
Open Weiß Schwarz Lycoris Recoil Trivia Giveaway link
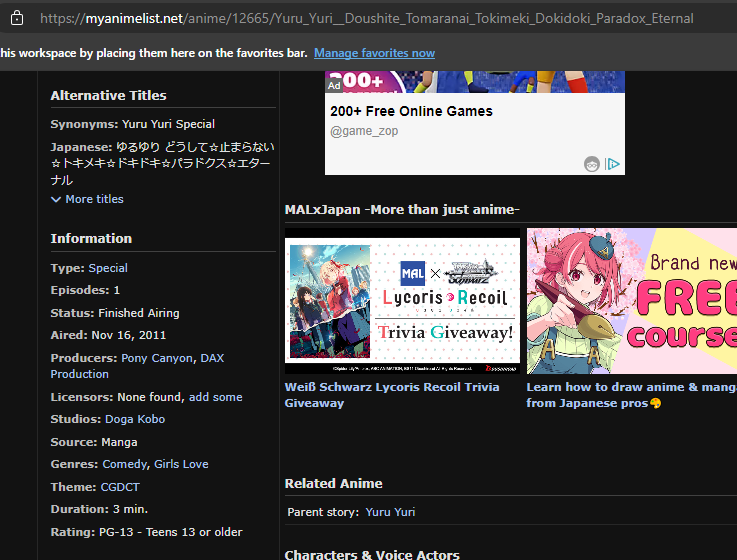392,395
